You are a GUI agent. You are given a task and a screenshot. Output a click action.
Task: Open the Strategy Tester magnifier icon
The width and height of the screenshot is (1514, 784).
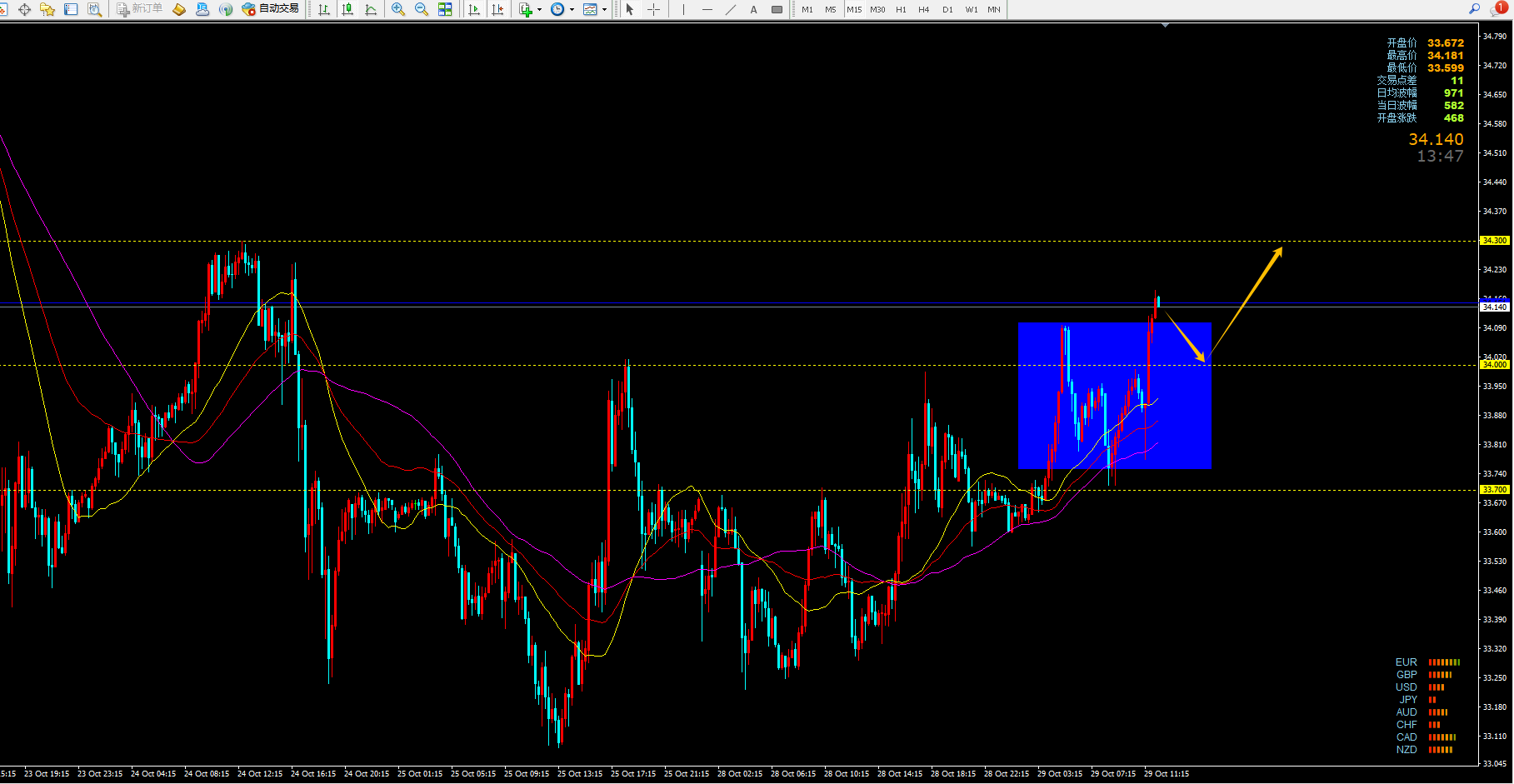(x=94, y=9)
